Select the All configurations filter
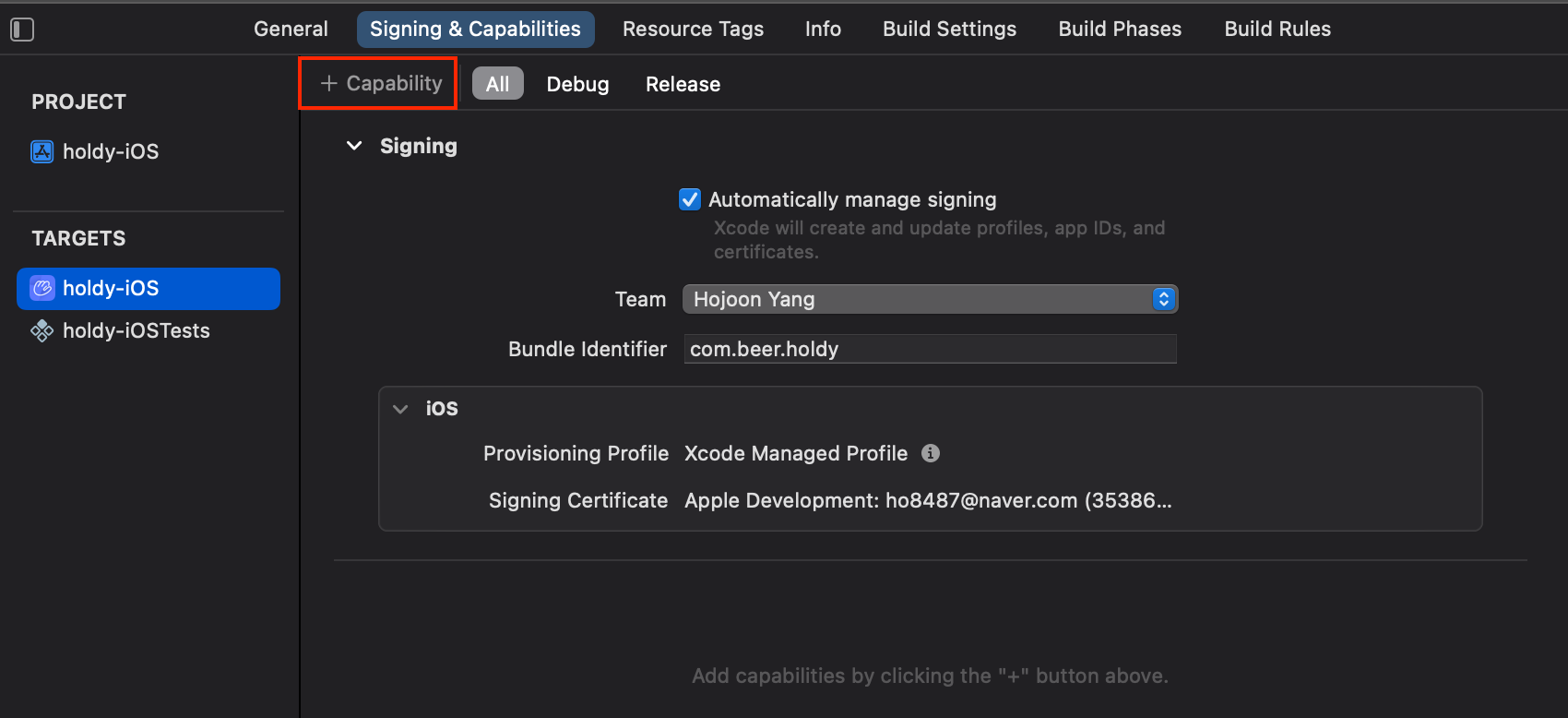Screen dimensions: 1568x718 (x=498, y=84)
